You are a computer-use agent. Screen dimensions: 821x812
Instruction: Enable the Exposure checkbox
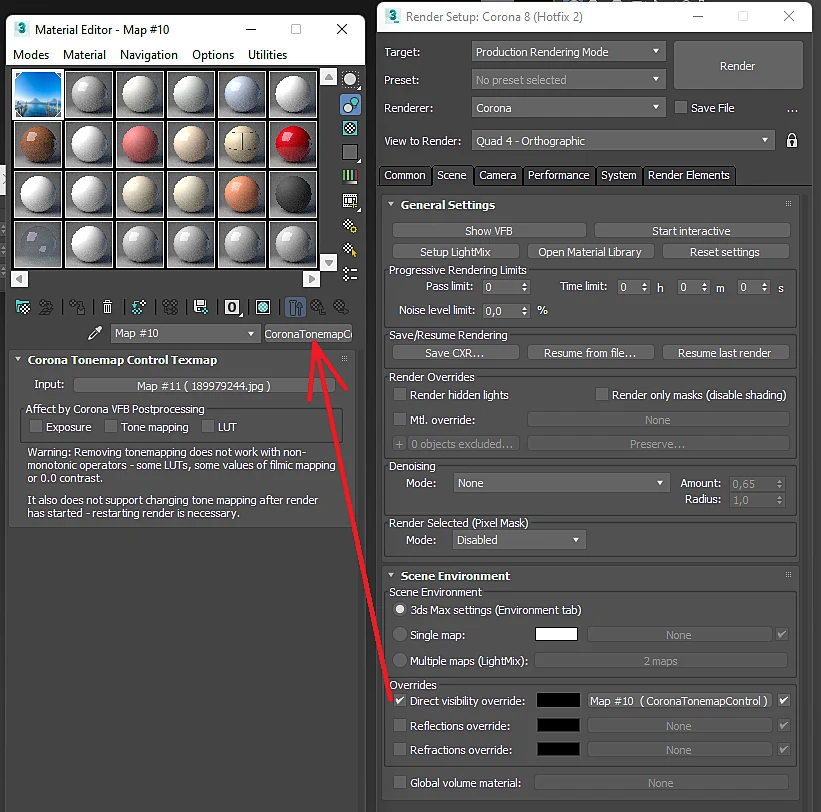(x=36, y=426)
